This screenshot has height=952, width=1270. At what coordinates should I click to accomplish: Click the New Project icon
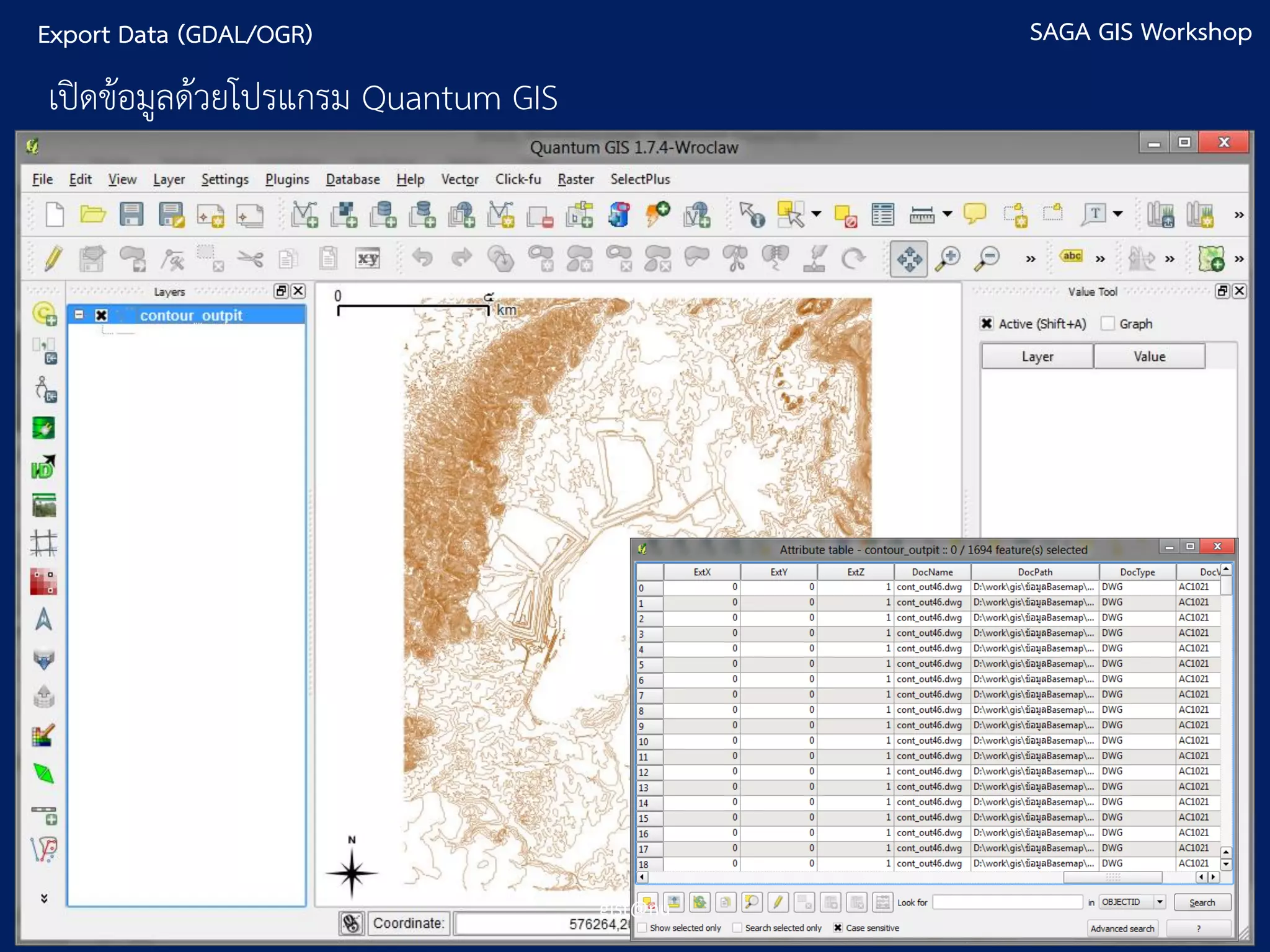pos(55,215)
